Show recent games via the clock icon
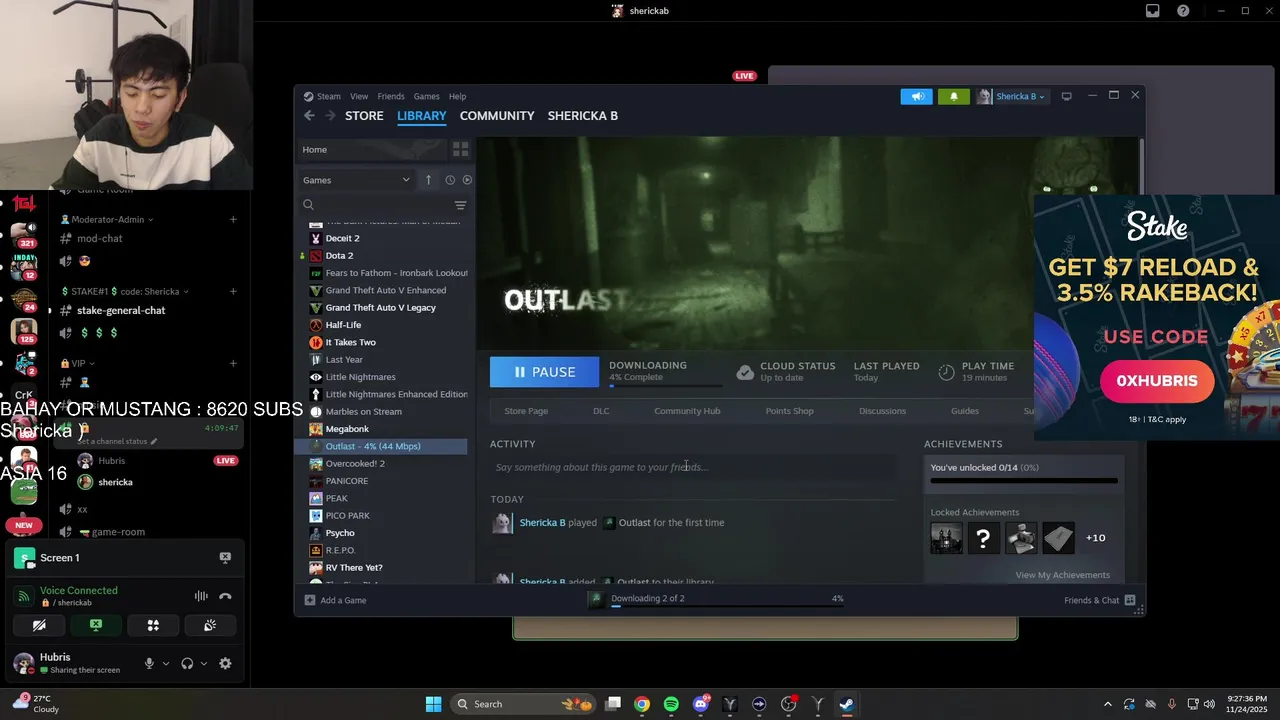Screen dimensions: 1280x720 point(450,180)
